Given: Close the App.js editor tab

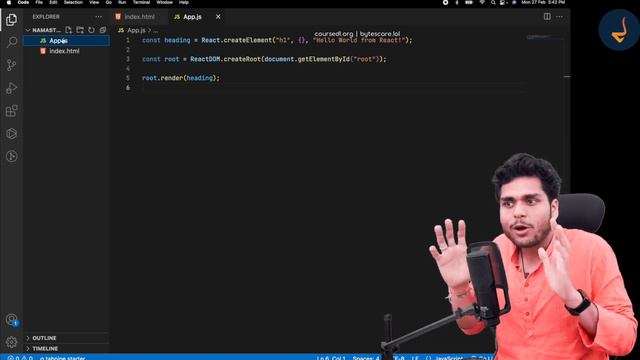Looking at the screenshot, I should [x=218, y=17].
